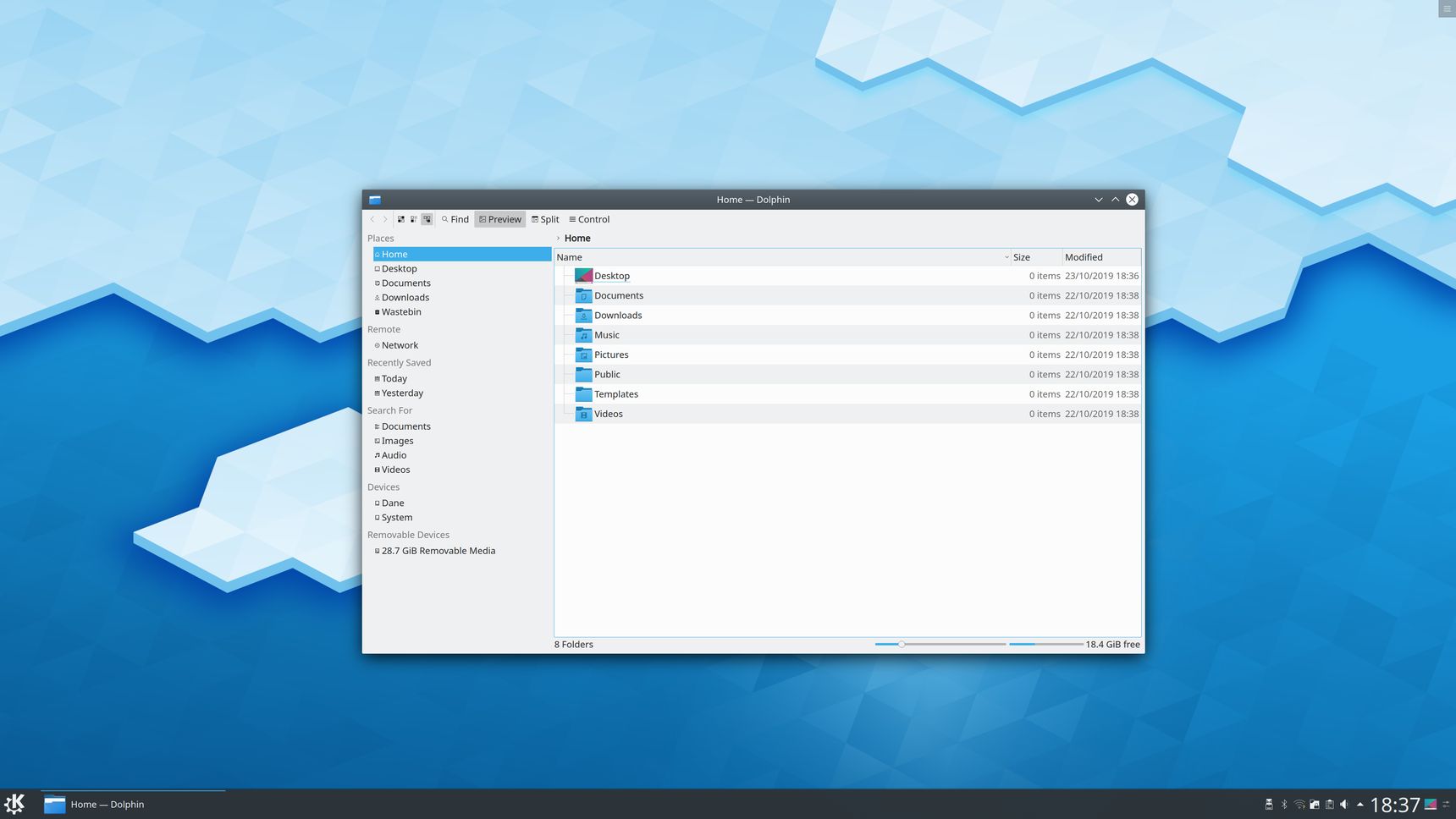The image size is (1456, 819).
Task: Click the Public folder icon
Action: pos(583,374)
